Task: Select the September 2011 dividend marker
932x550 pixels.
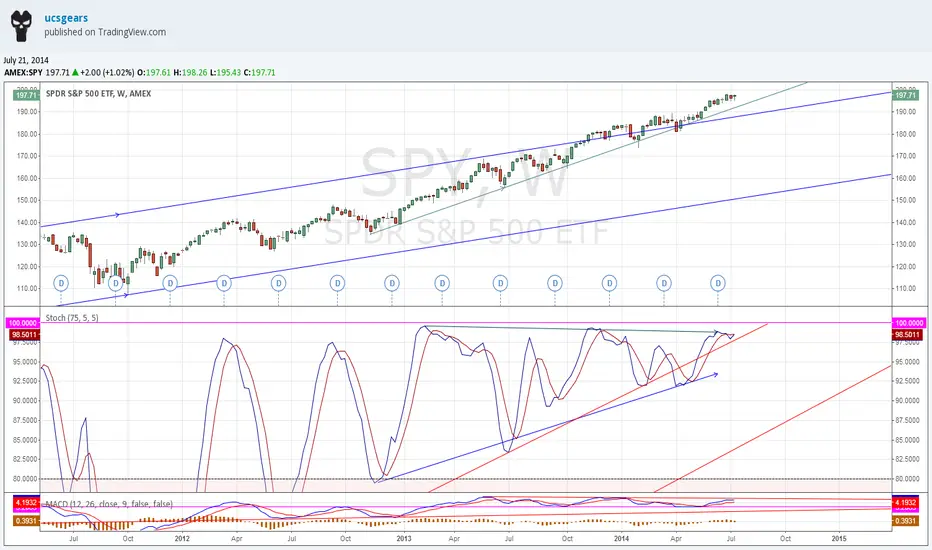Action: 115,284
